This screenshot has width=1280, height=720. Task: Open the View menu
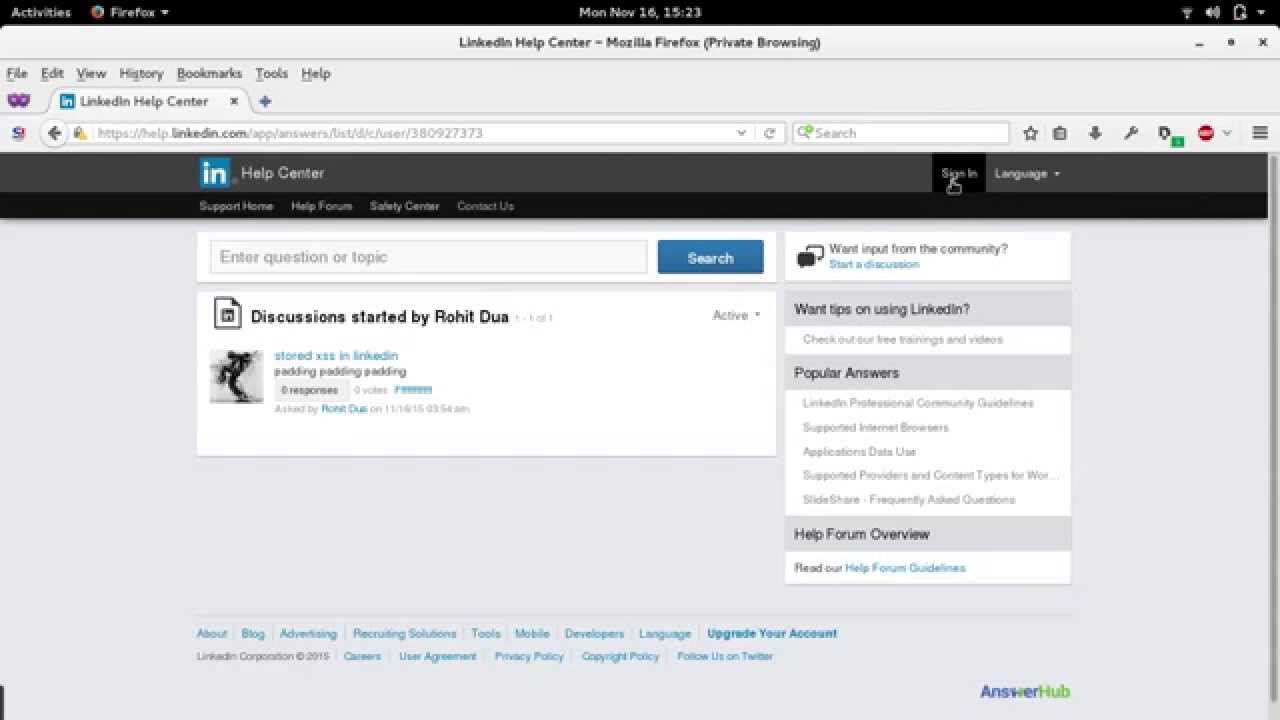[91, 73]
